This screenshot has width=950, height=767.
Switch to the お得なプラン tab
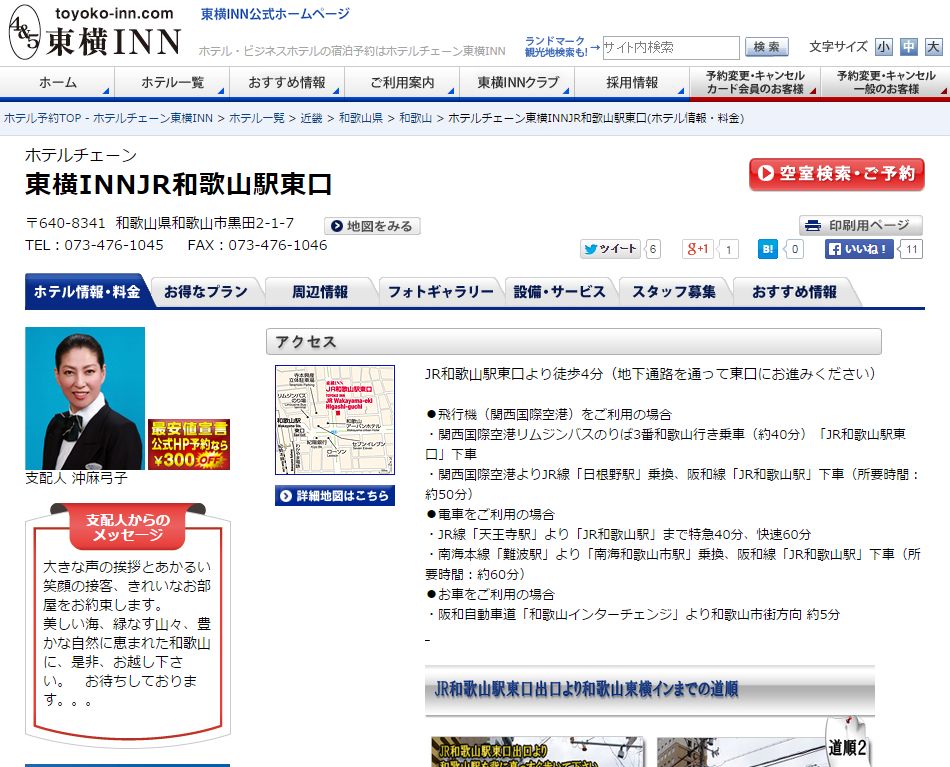(x=205, y=292)
